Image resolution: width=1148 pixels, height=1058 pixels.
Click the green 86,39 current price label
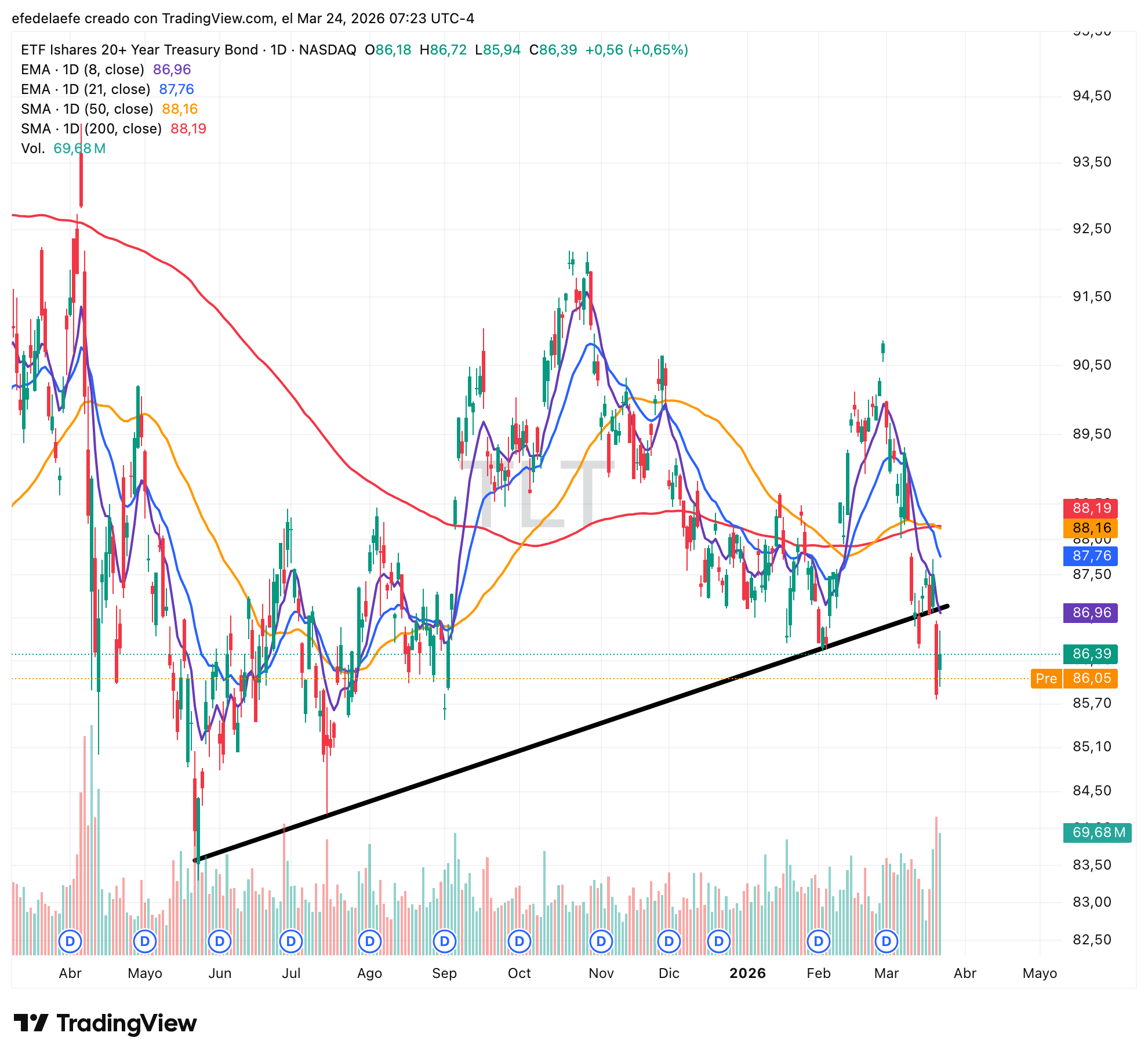(x=1091, y=654)
